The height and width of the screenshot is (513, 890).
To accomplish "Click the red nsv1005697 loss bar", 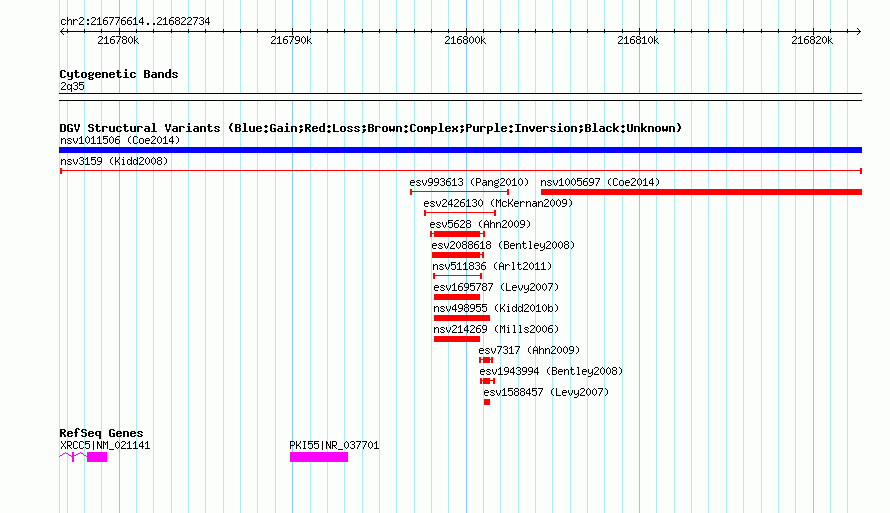I will [x=702, y=192].
